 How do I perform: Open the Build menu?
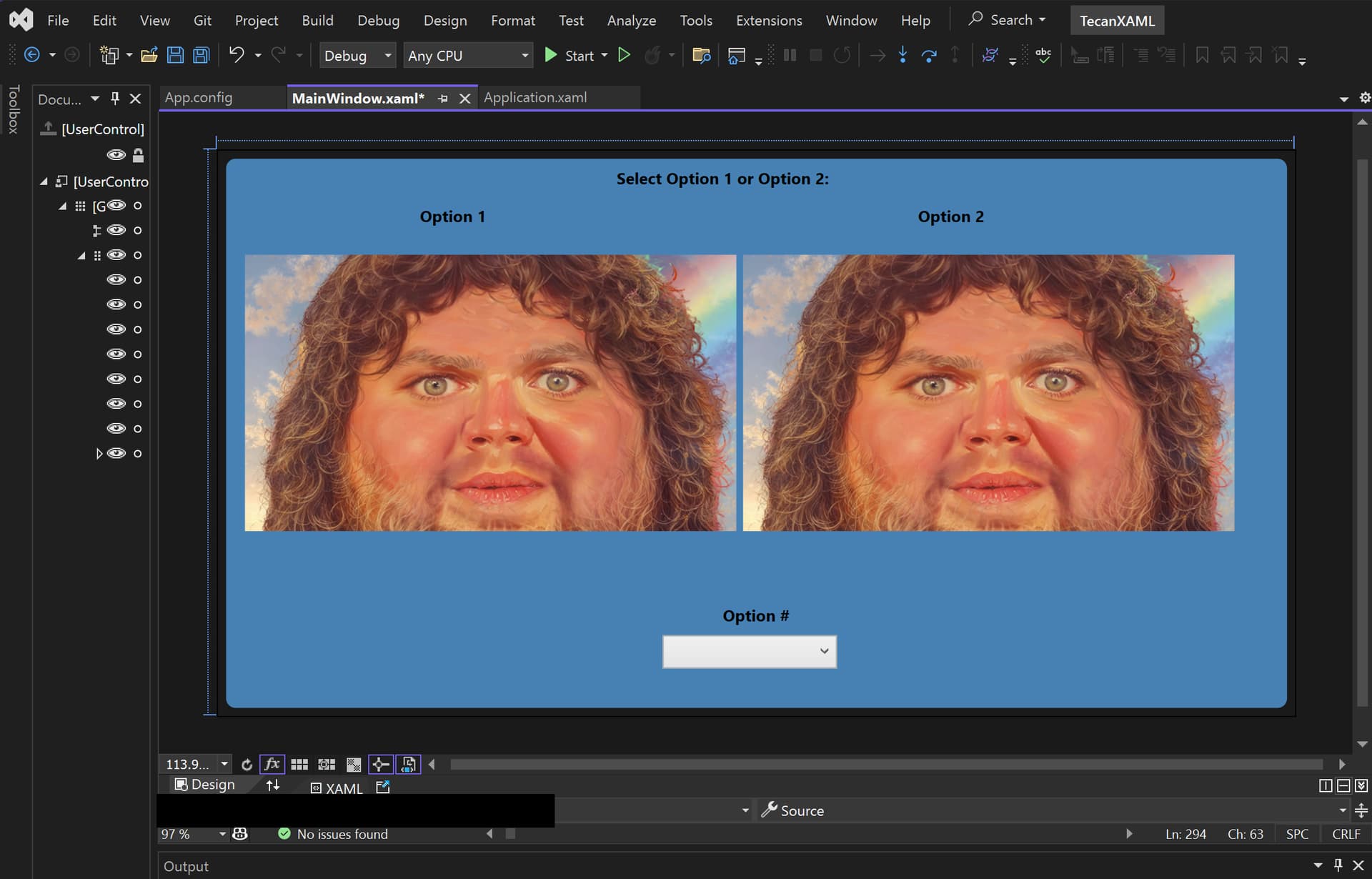click(x=317, y=21)
